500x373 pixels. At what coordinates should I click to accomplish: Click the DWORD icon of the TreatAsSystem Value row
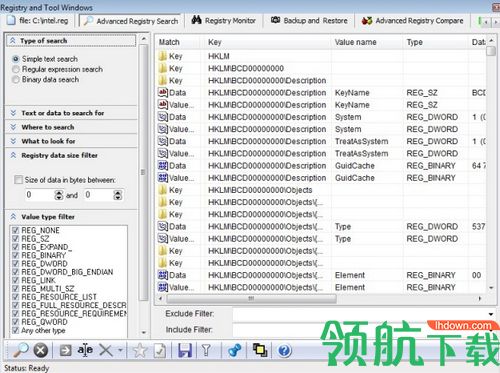coord(163,153)
